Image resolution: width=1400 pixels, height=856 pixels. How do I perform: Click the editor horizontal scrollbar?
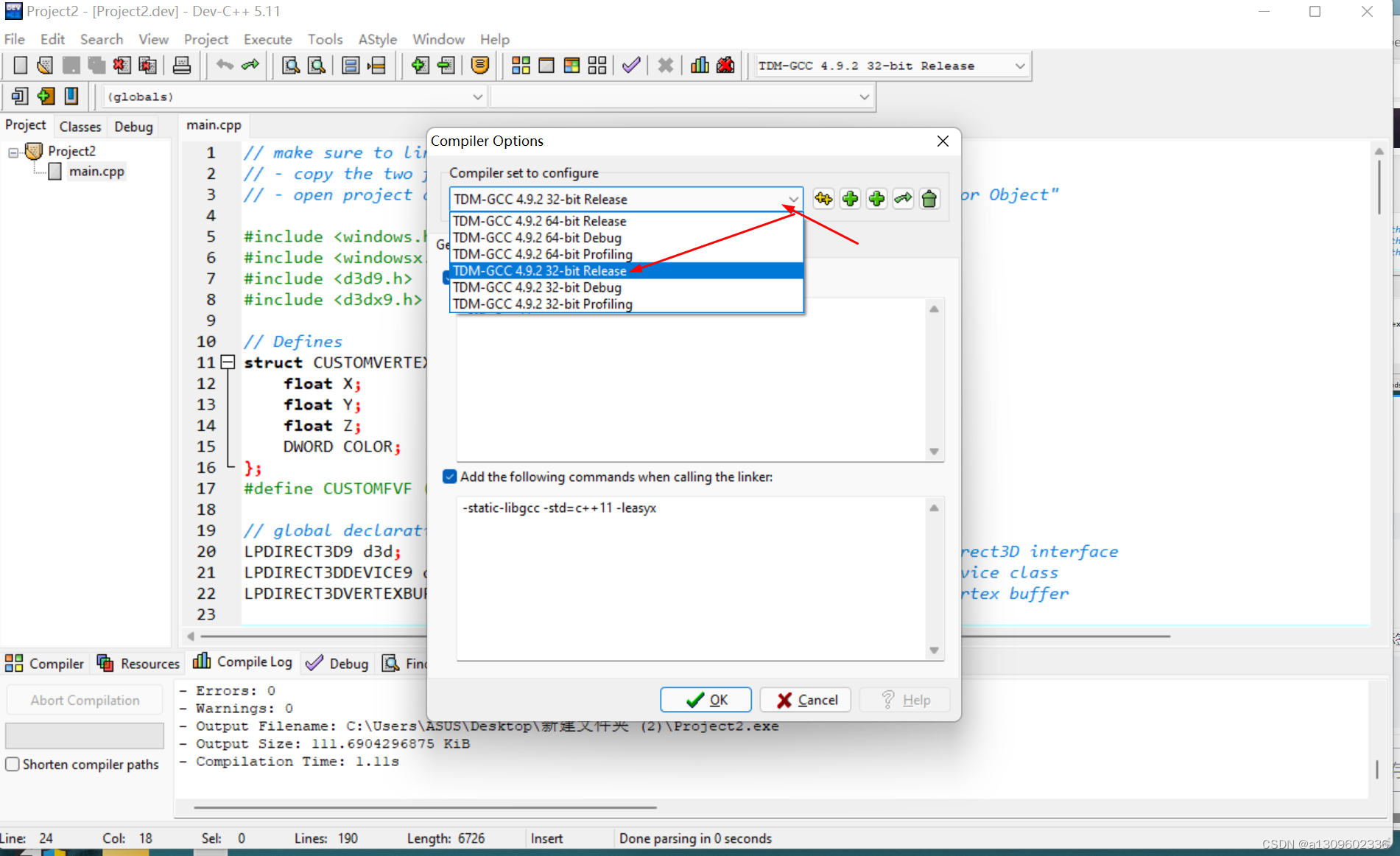pyautogui.click(x=685, y=636)
